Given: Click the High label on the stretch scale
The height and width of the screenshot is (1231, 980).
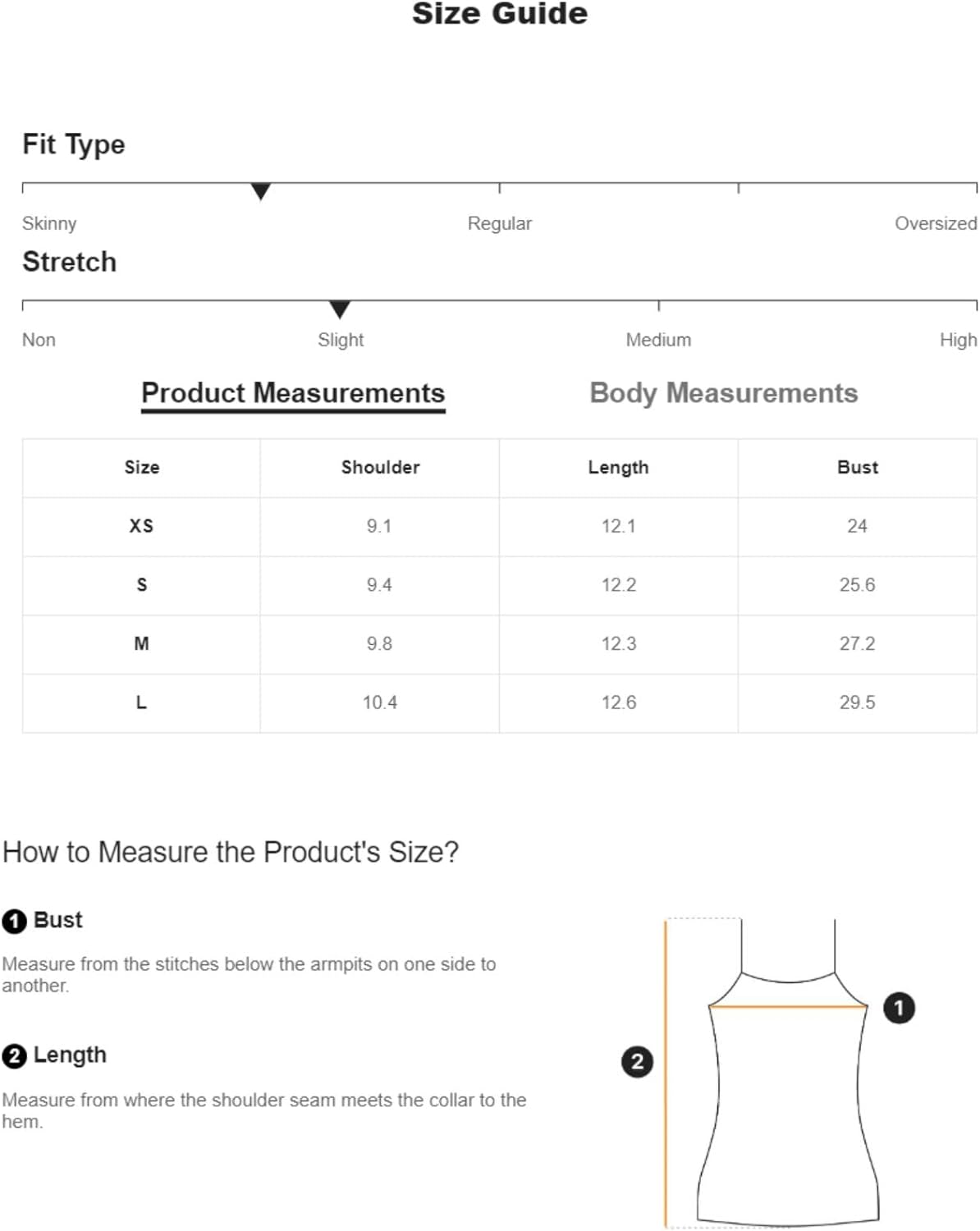Looking at the screenshot, I should pyautogui.click(x=959, y=340).
